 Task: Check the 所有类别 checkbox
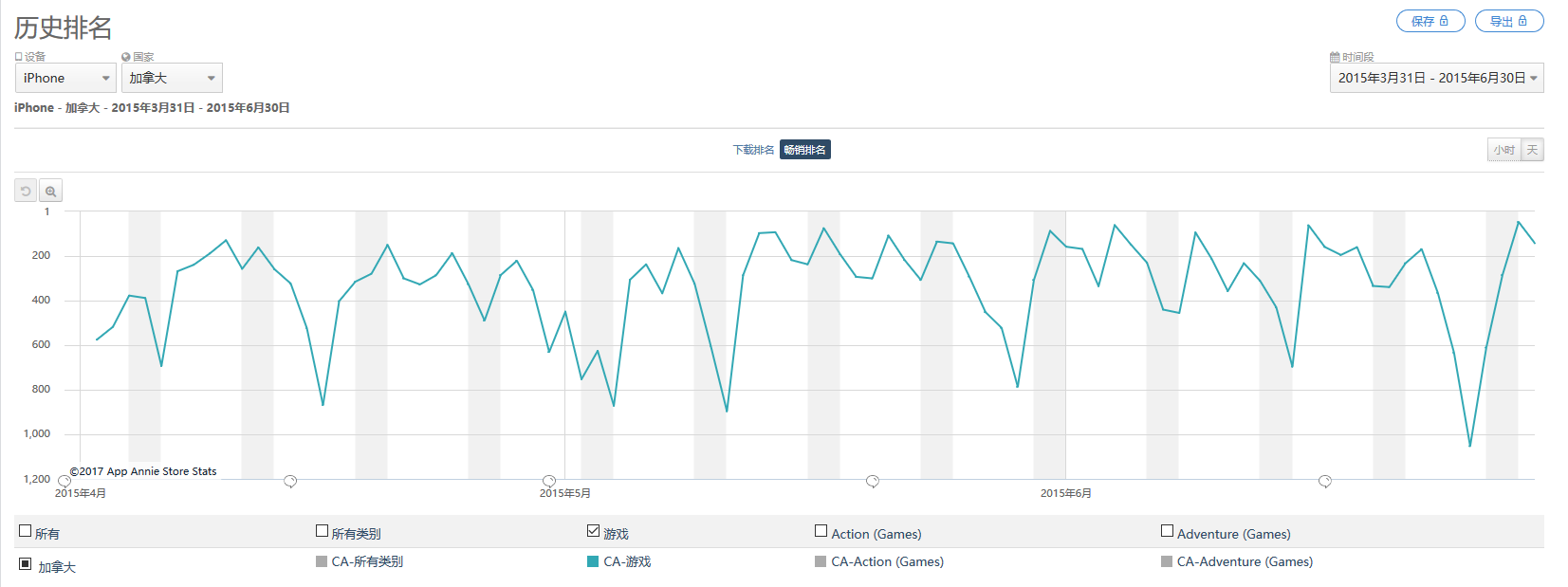point(322,531)
